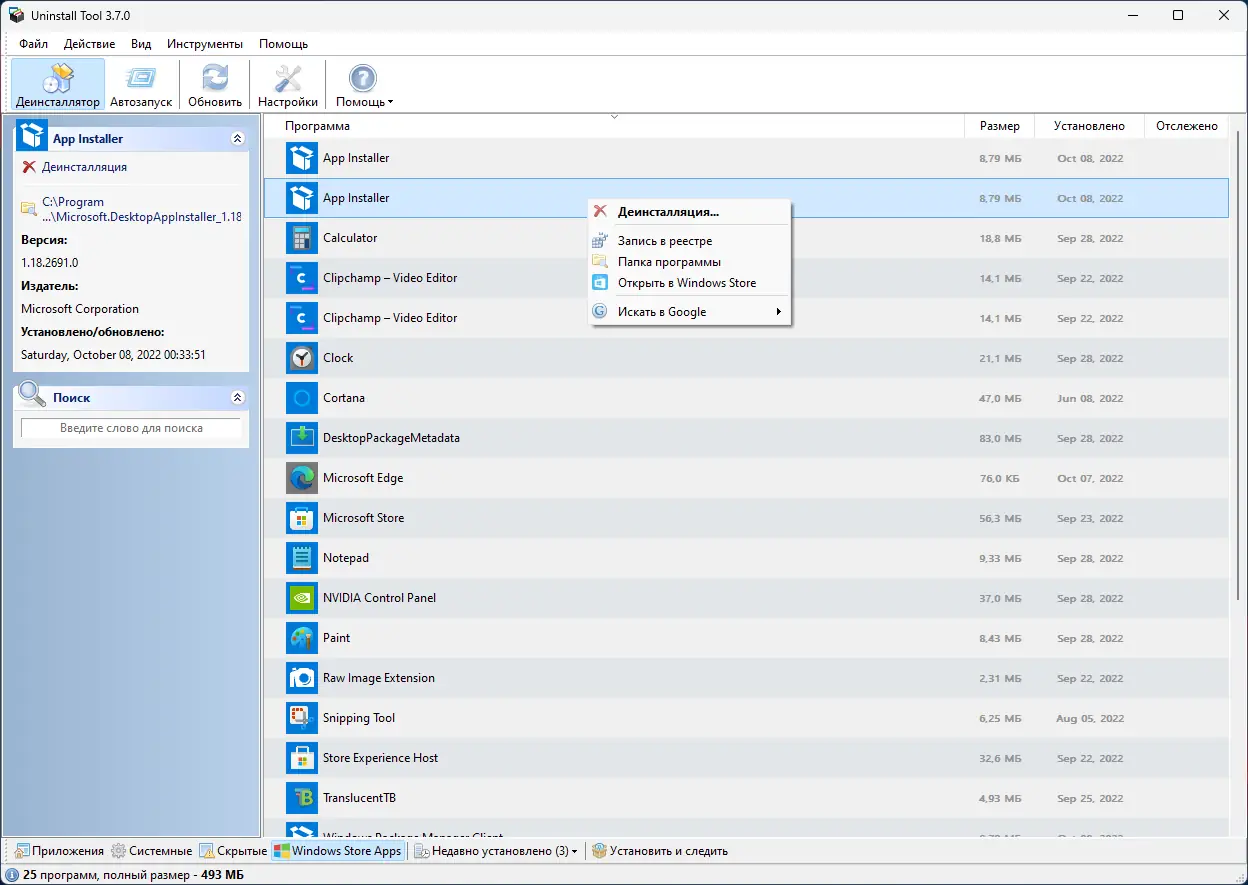
Task: Choose Запись в реестре context entry
Action: pos(690,241)
